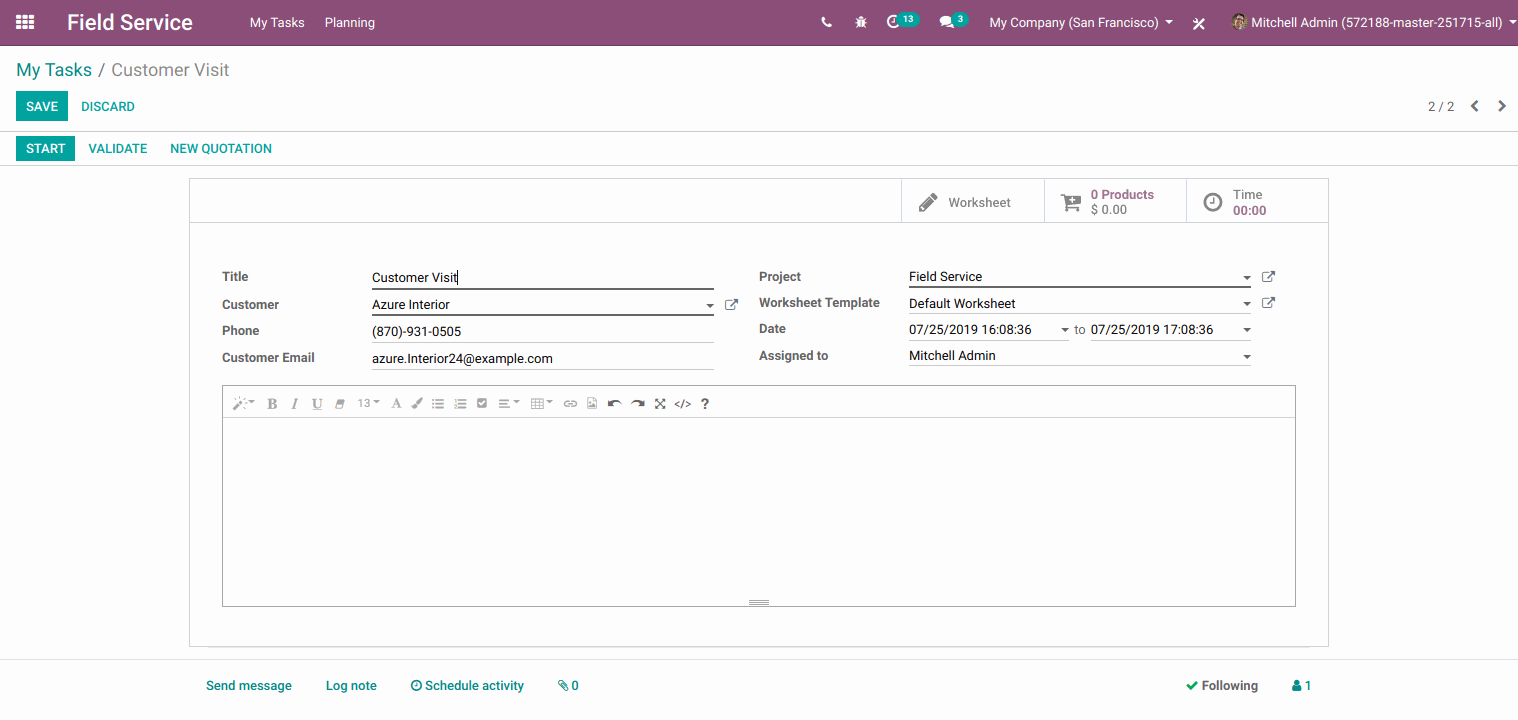This screenshot has height=720, width=1518.
Task: Go to My Tasks via breadcrumb
Action: click(x=54, y=69)
